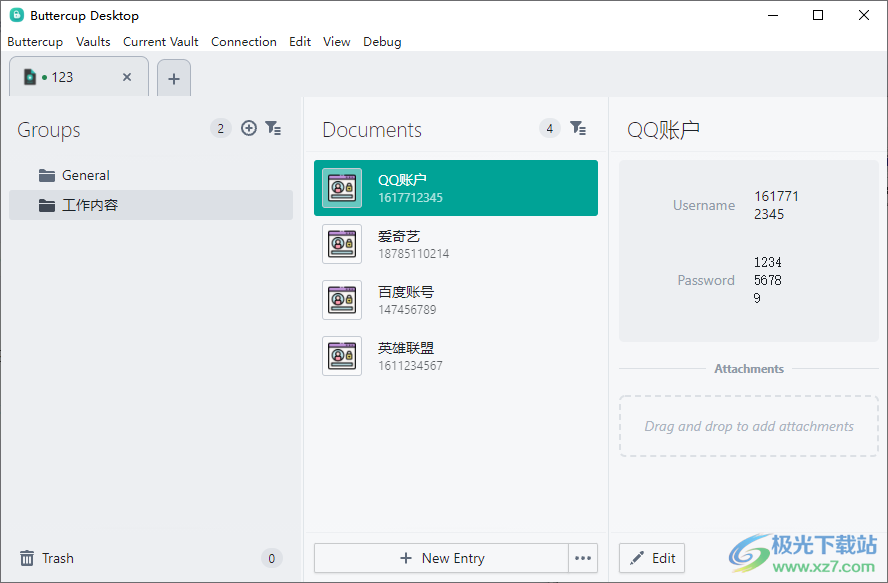Open the Connection menu
The height and width of the screenshot is (583, 888).
(244, 42)
